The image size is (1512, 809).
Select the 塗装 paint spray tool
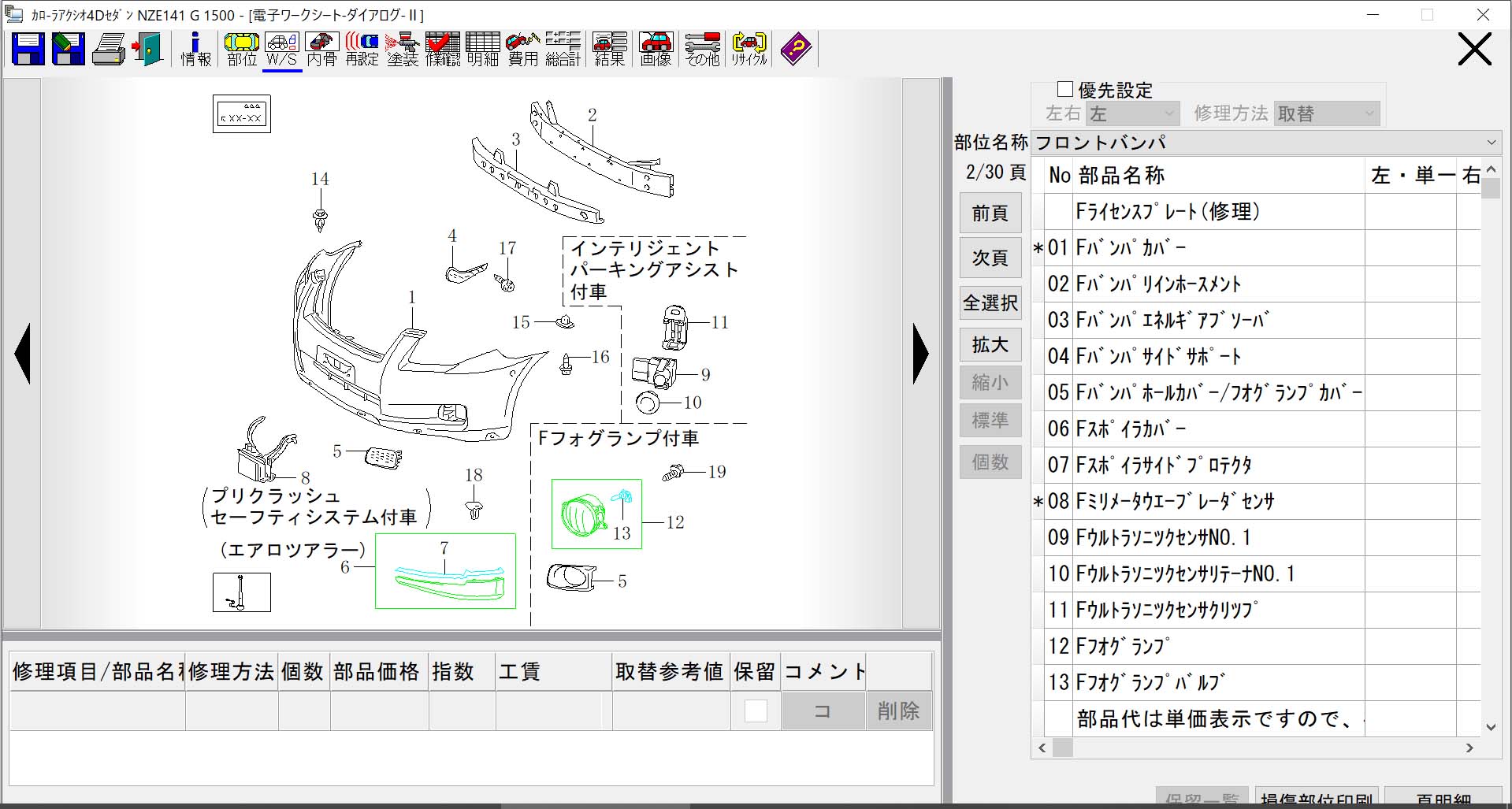402,49
